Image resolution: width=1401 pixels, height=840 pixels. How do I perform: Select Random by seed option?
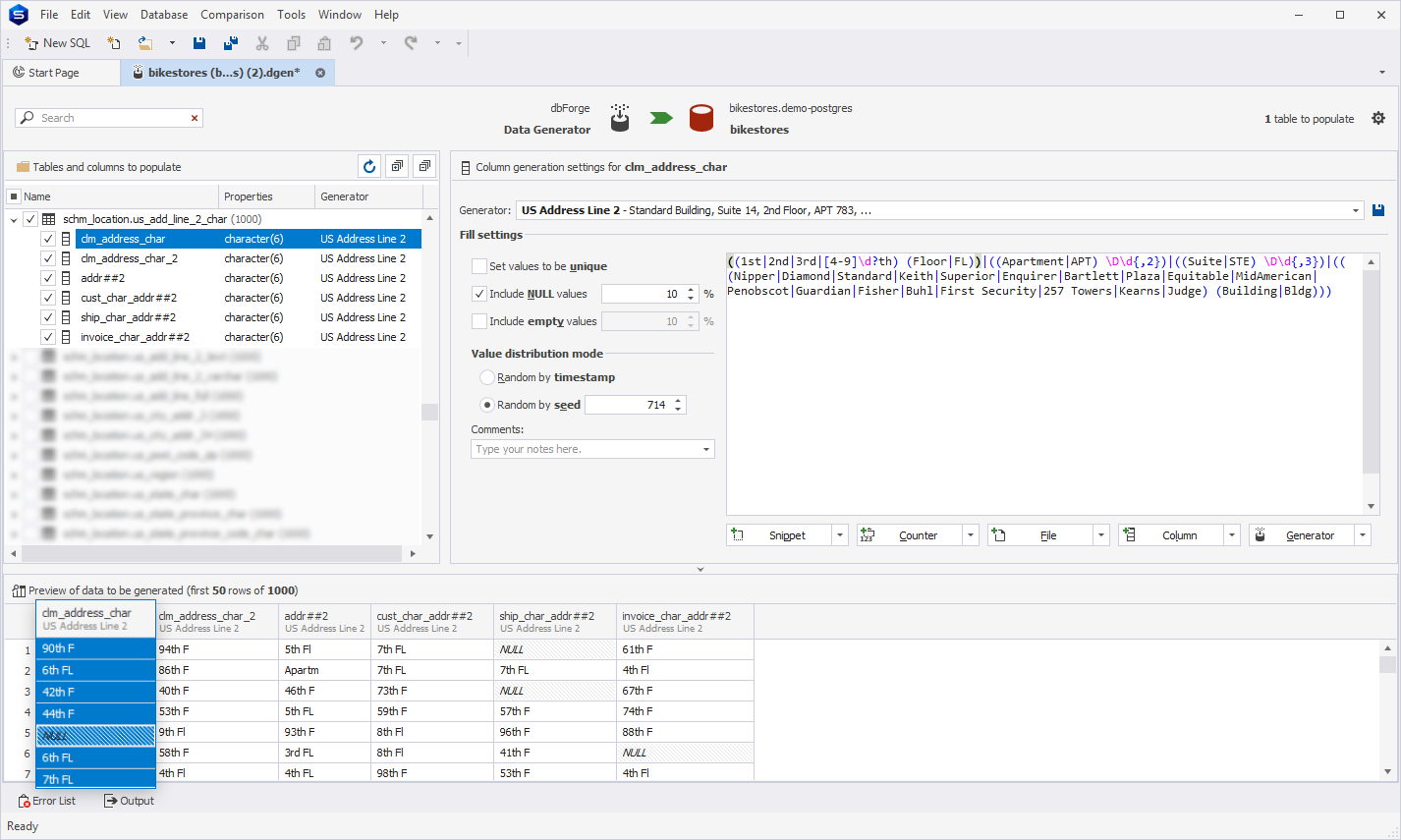pyautogui.click(x=487, y=405)
